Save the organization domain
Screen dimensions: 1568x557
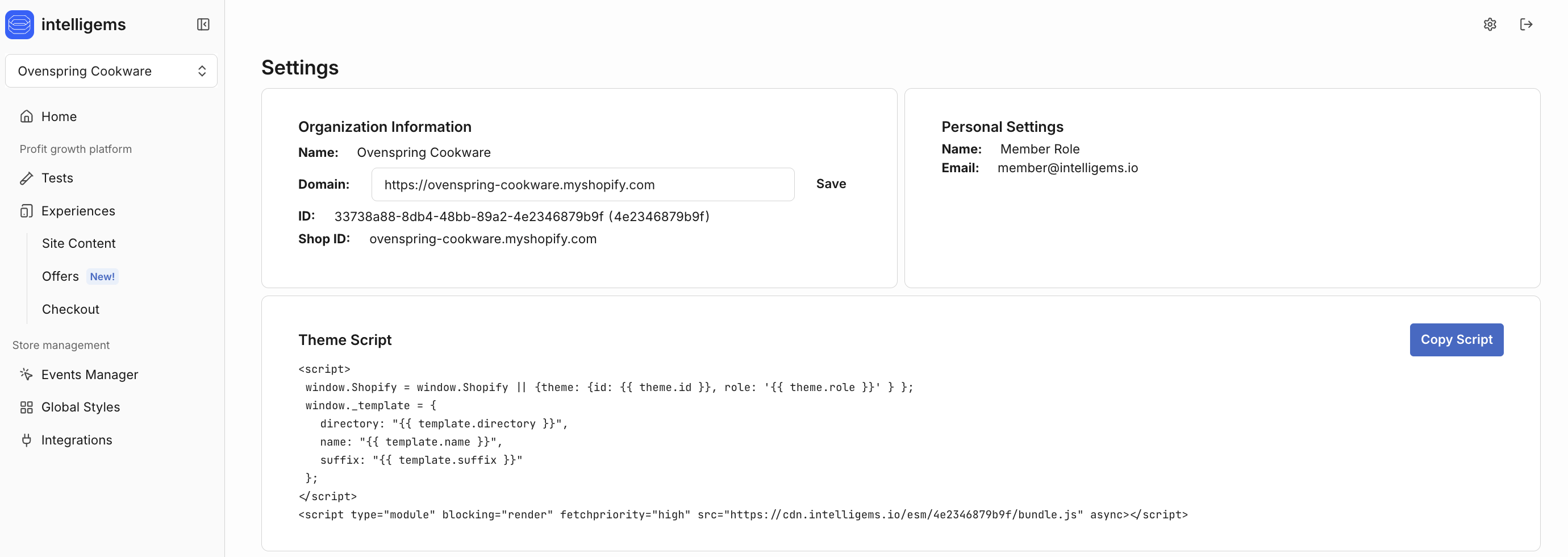click(x=831, y=184)
